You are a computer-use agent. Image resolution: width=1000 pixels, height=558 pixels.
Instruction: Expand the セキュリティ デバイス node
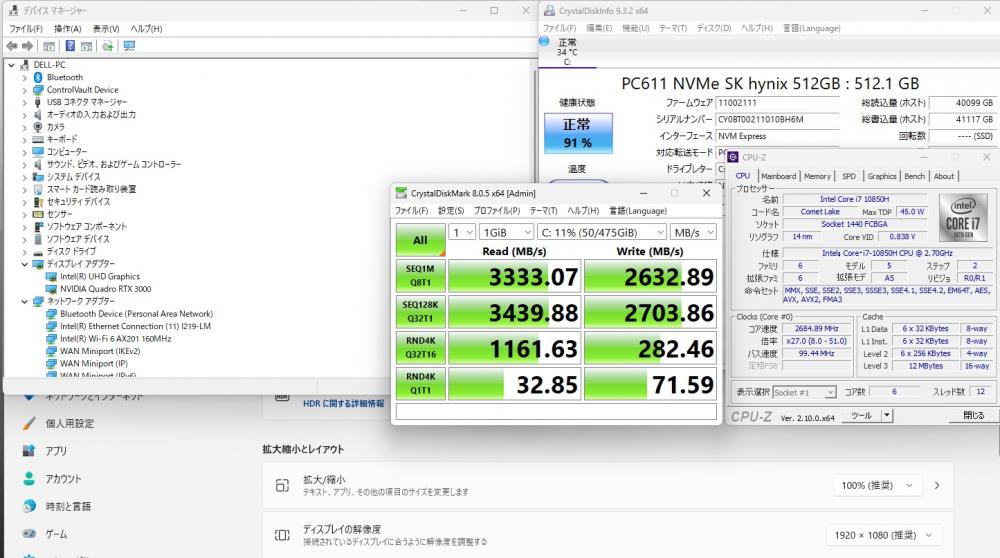25,202
